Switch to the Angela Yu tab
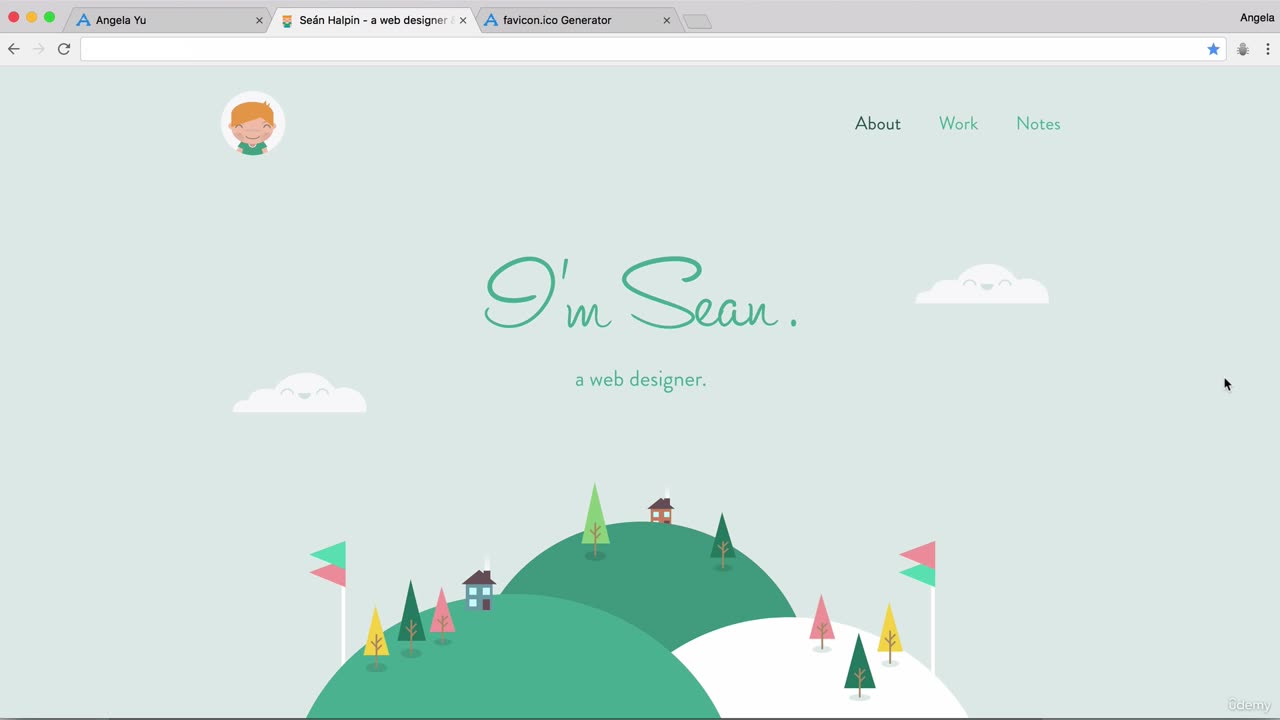The image size is (1280, 720). (x=168, y=20)
